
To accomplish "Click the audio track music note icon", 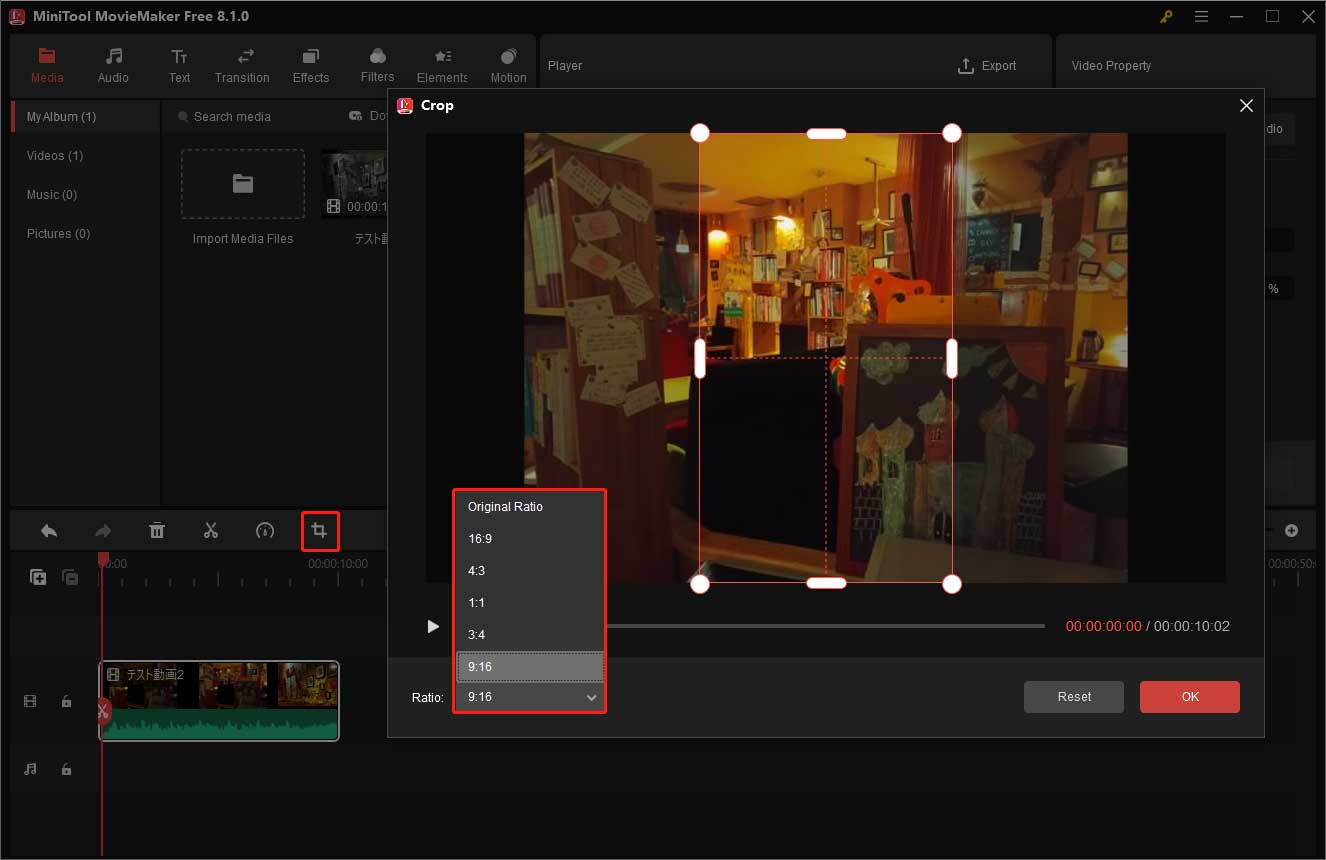I will pyautogui.click(x=30, y=769).
